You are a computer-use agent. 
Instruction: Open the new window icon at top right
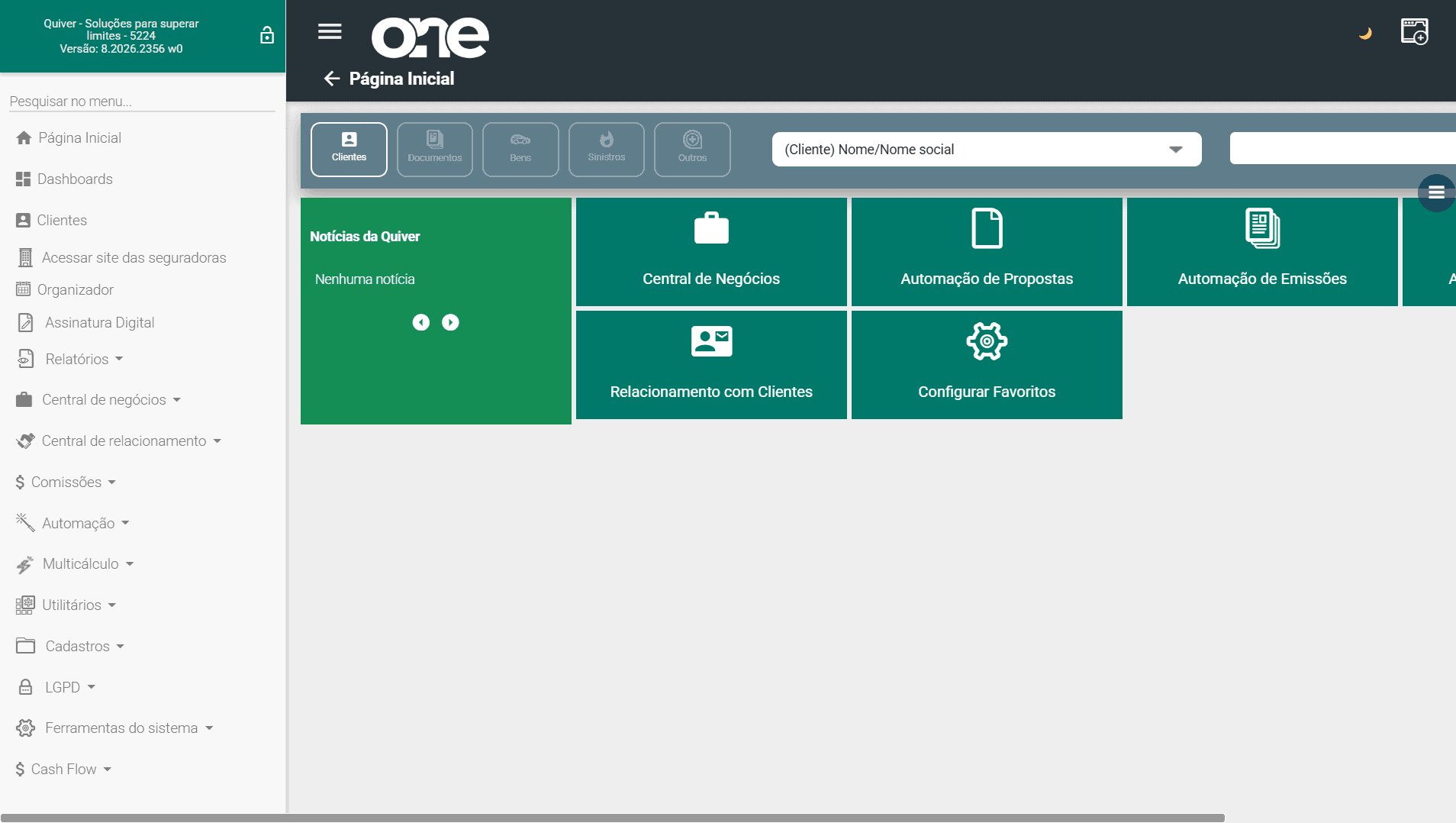pos(1414,32)
